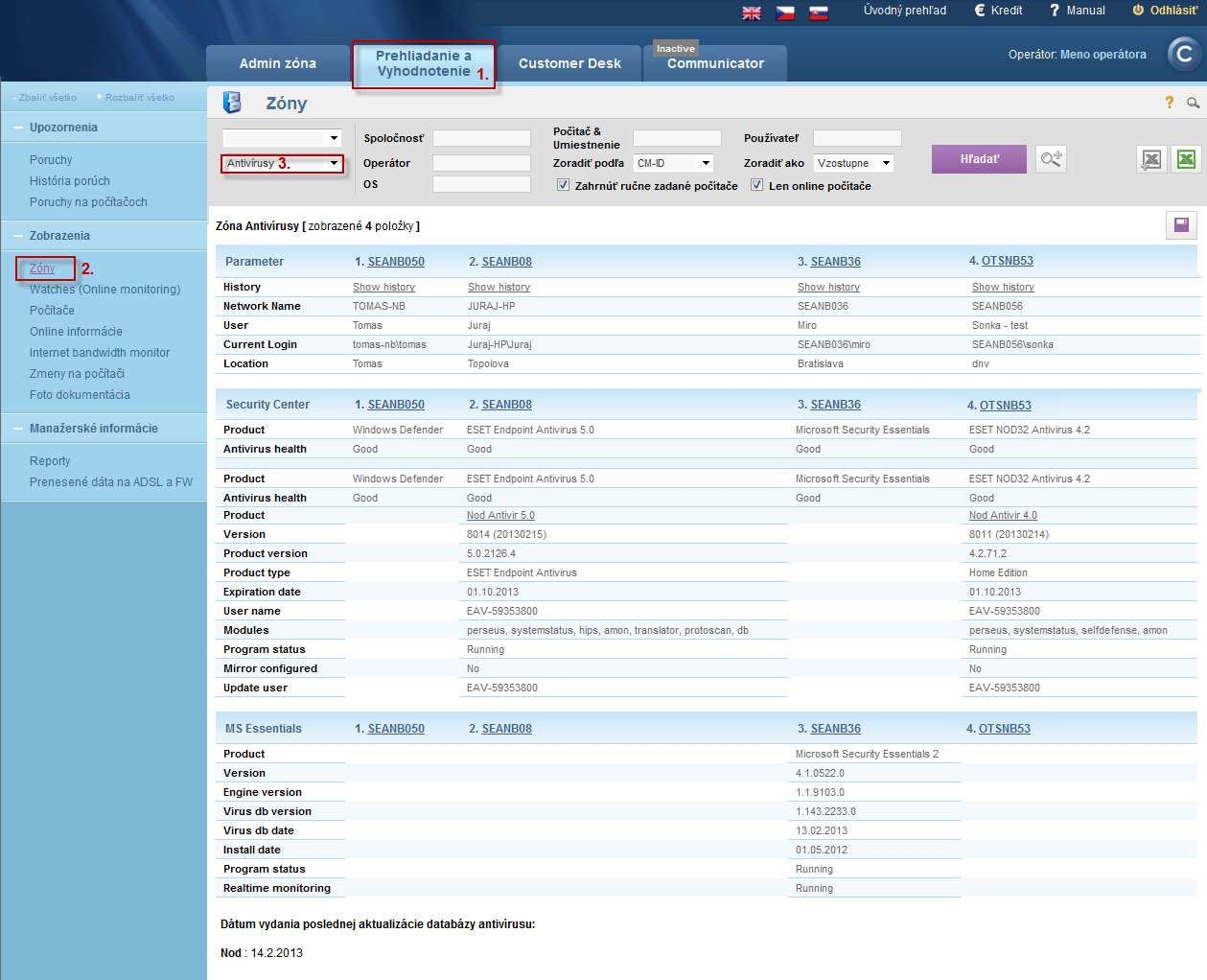
Task: Open the Zoradiť ako Vzostupne dropdown
Action: pos(853,163)
